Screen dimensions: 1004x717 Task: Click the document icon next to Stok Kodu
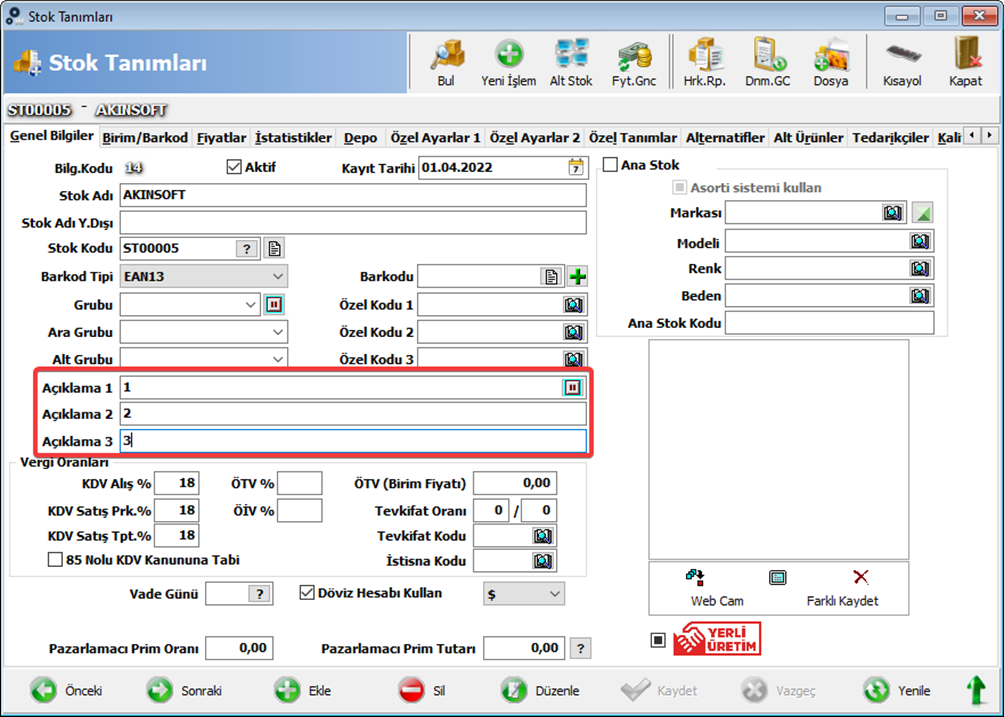(275, 248)
